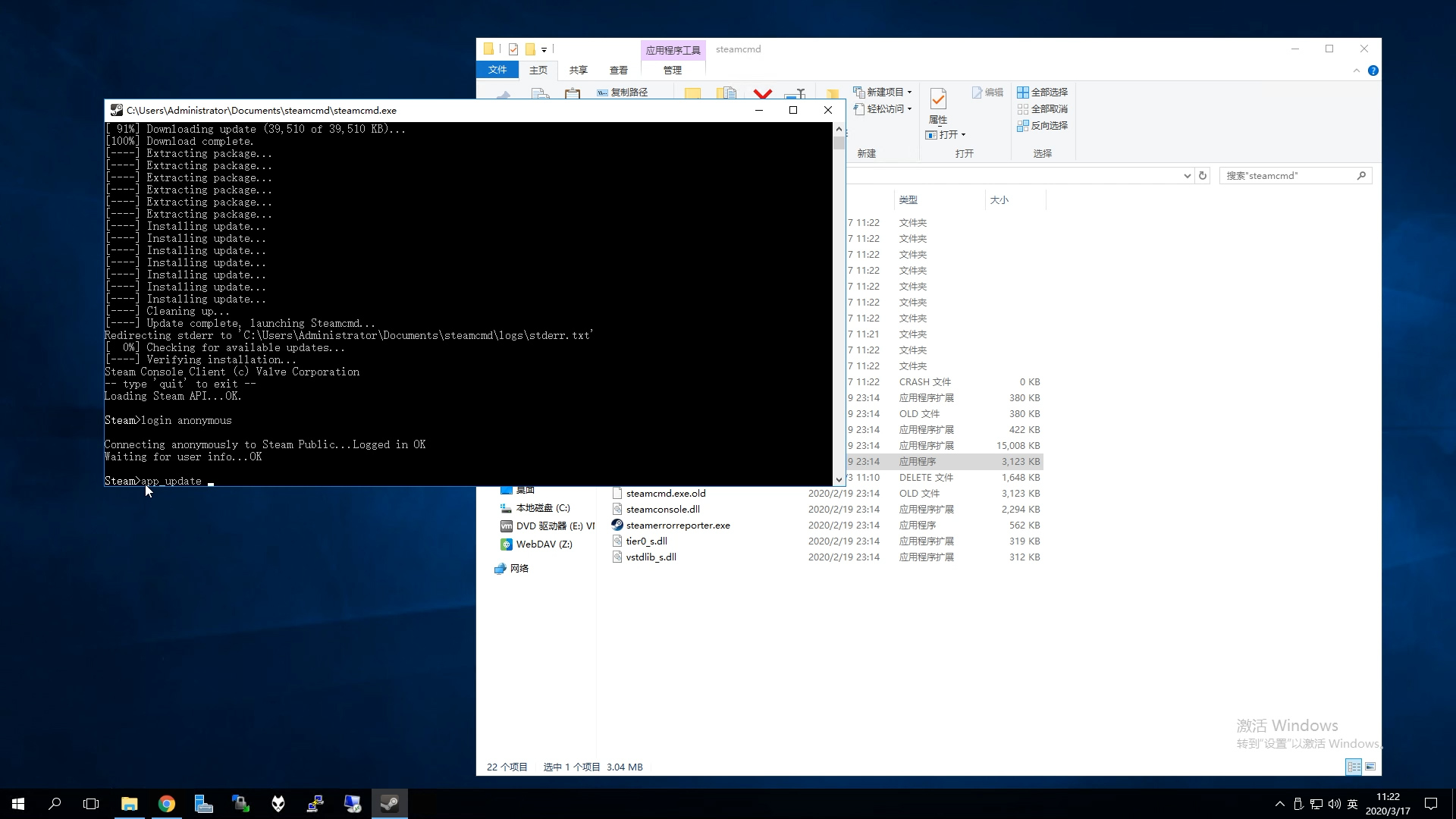Click the Explorer help question mark icon
1456x819 pixels.
point(1373,71)
